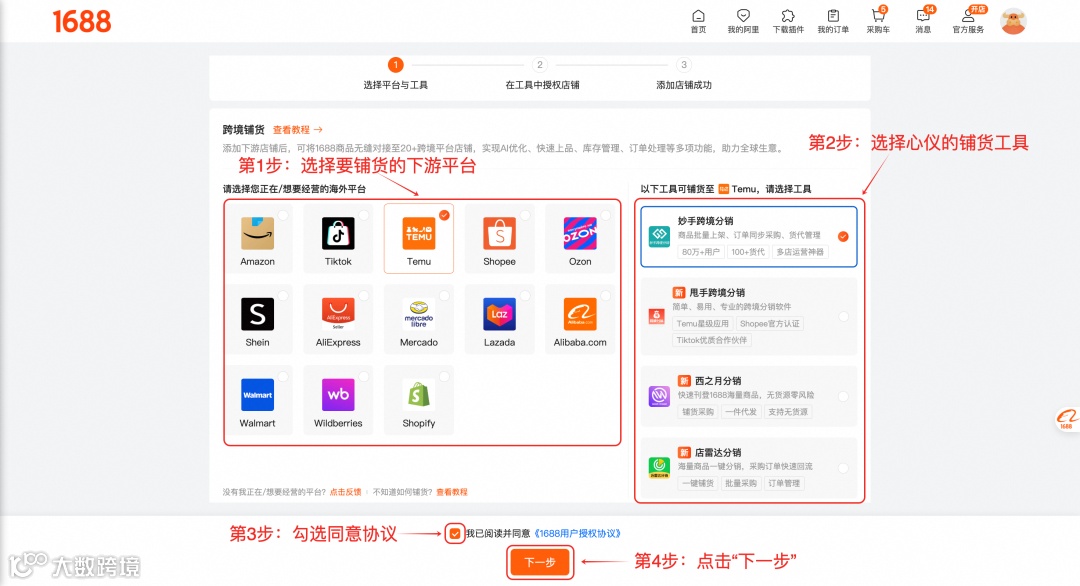Click the 甩手跨境分销 tool logo
Image resolution: width=1080 pixels, height=586 pixels.
[x=657, y=316]
